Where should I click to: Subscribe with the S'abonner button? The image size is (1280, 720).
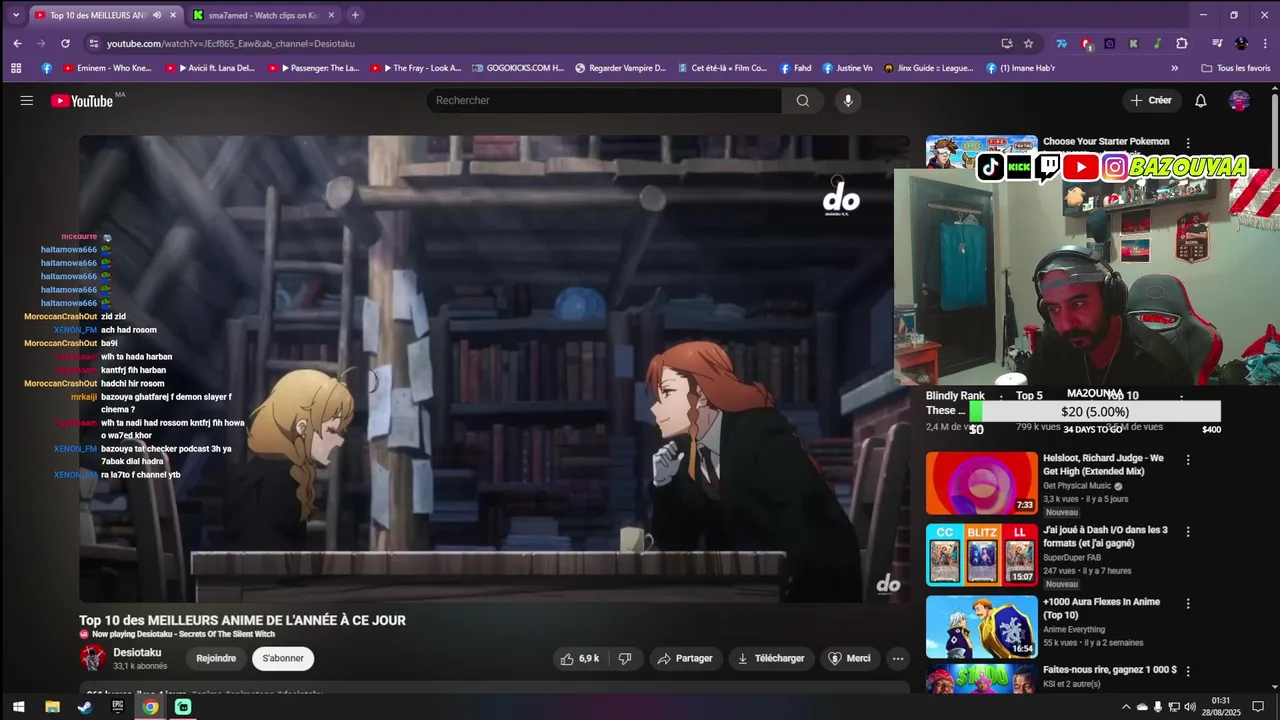click(283, 658)
